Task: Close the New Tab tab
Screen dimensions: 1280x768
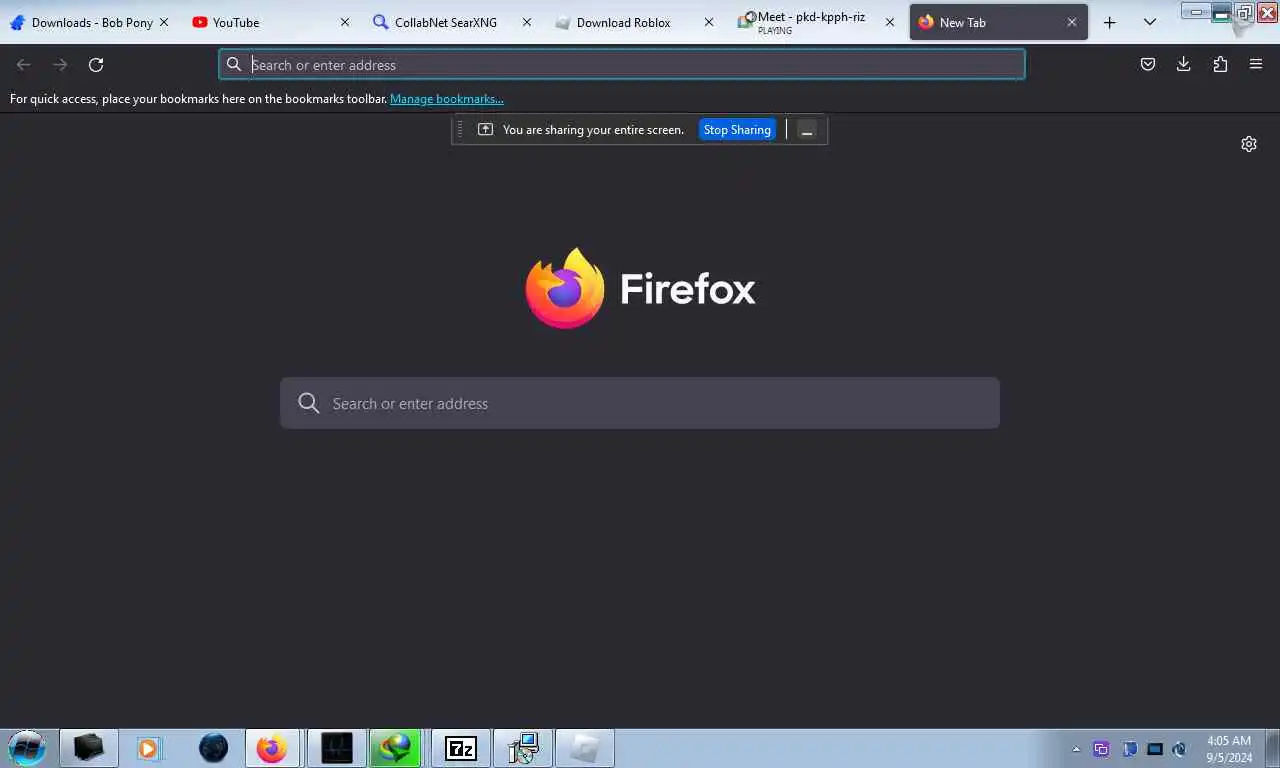Action: tap(1072, 22)
